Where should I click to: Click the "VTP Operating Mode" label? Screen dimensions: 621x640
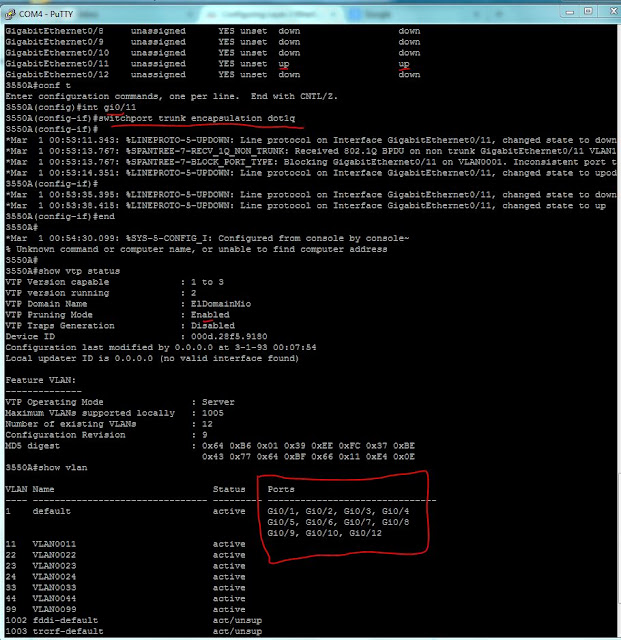pos(54,402)
